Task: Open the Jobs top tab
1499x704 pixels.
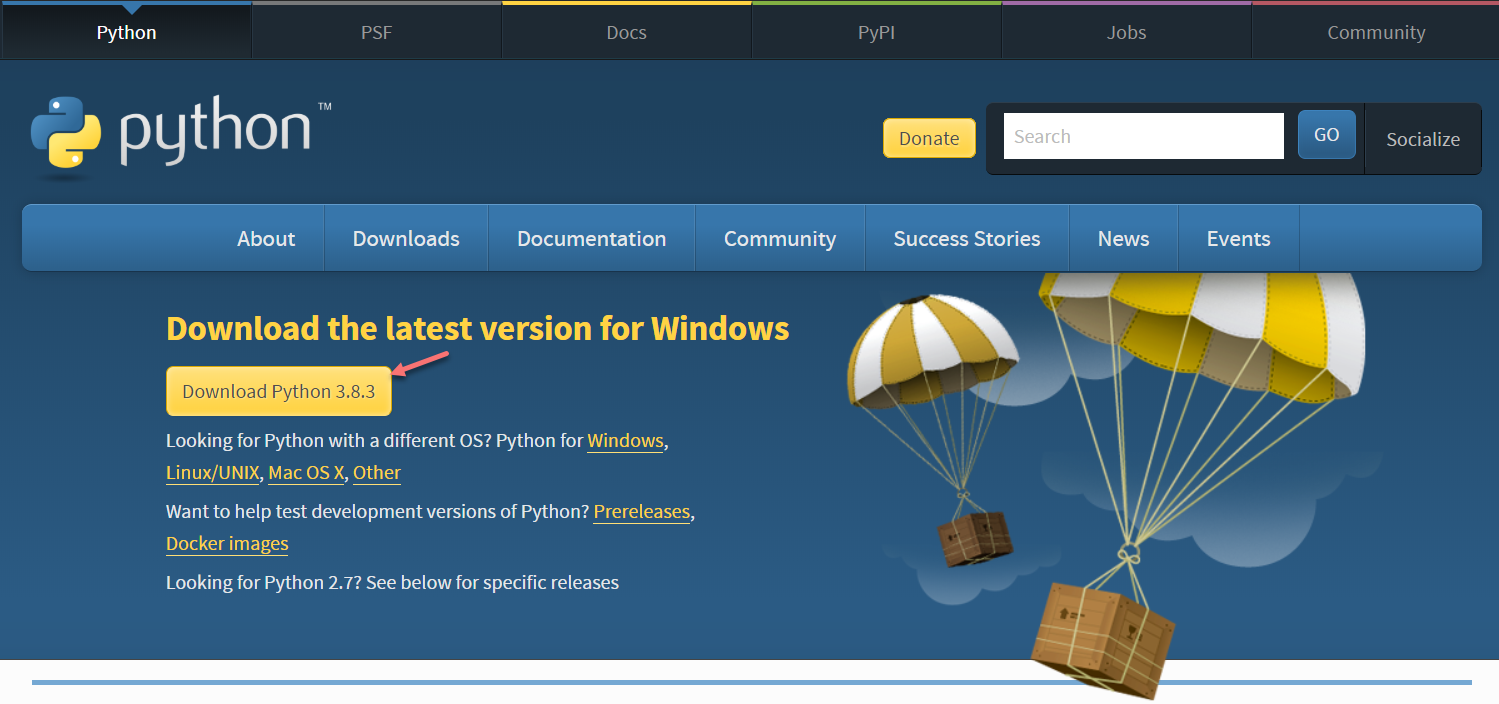Action: point(1126,32)
